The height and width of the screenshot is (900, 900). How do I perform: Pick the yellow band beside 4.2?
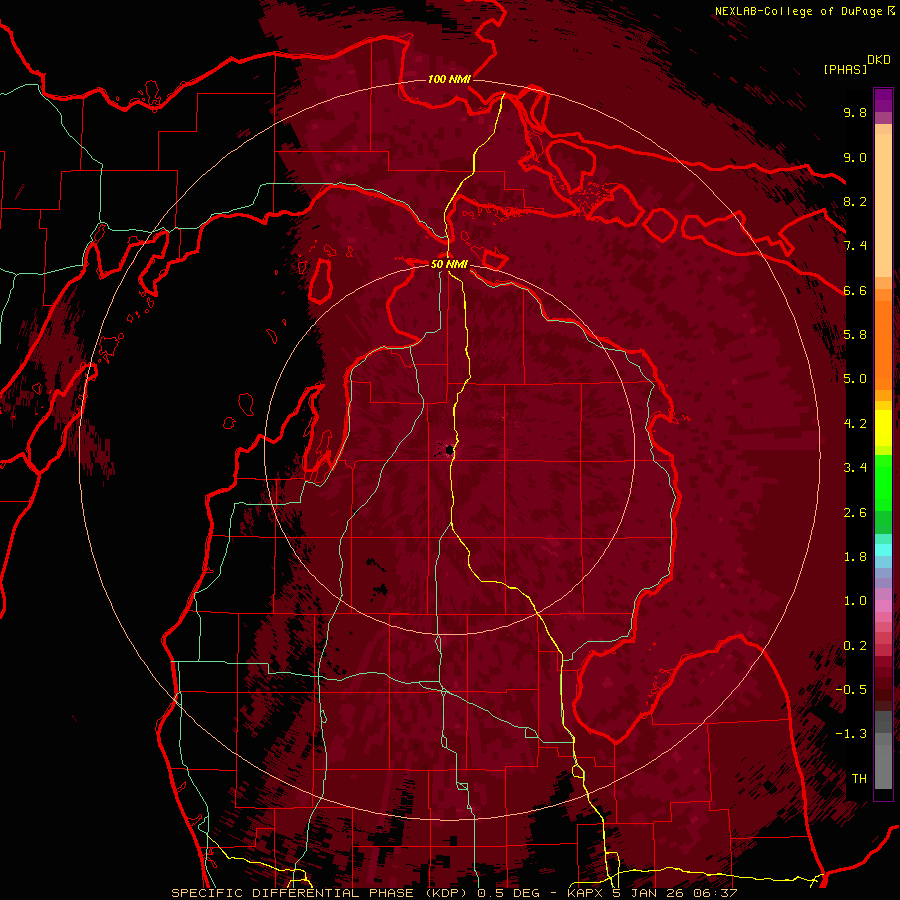(883, 428)
